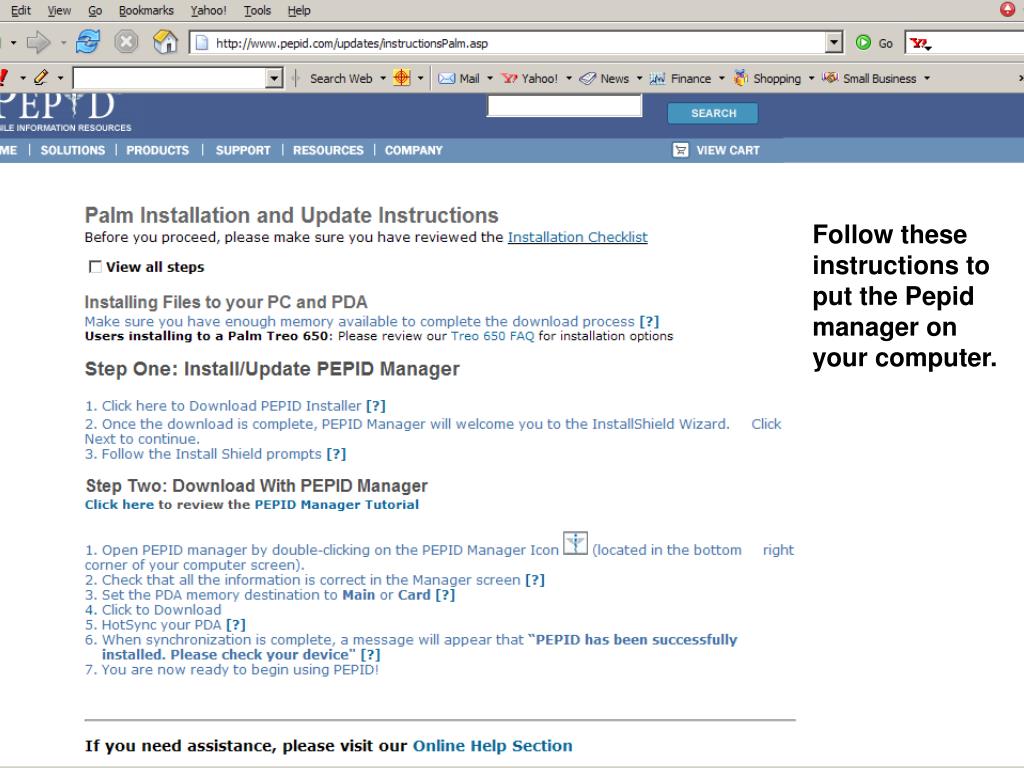Click the browser forward arrow
Viewport: 1024px width, 768px height.
tap(39, 43)
